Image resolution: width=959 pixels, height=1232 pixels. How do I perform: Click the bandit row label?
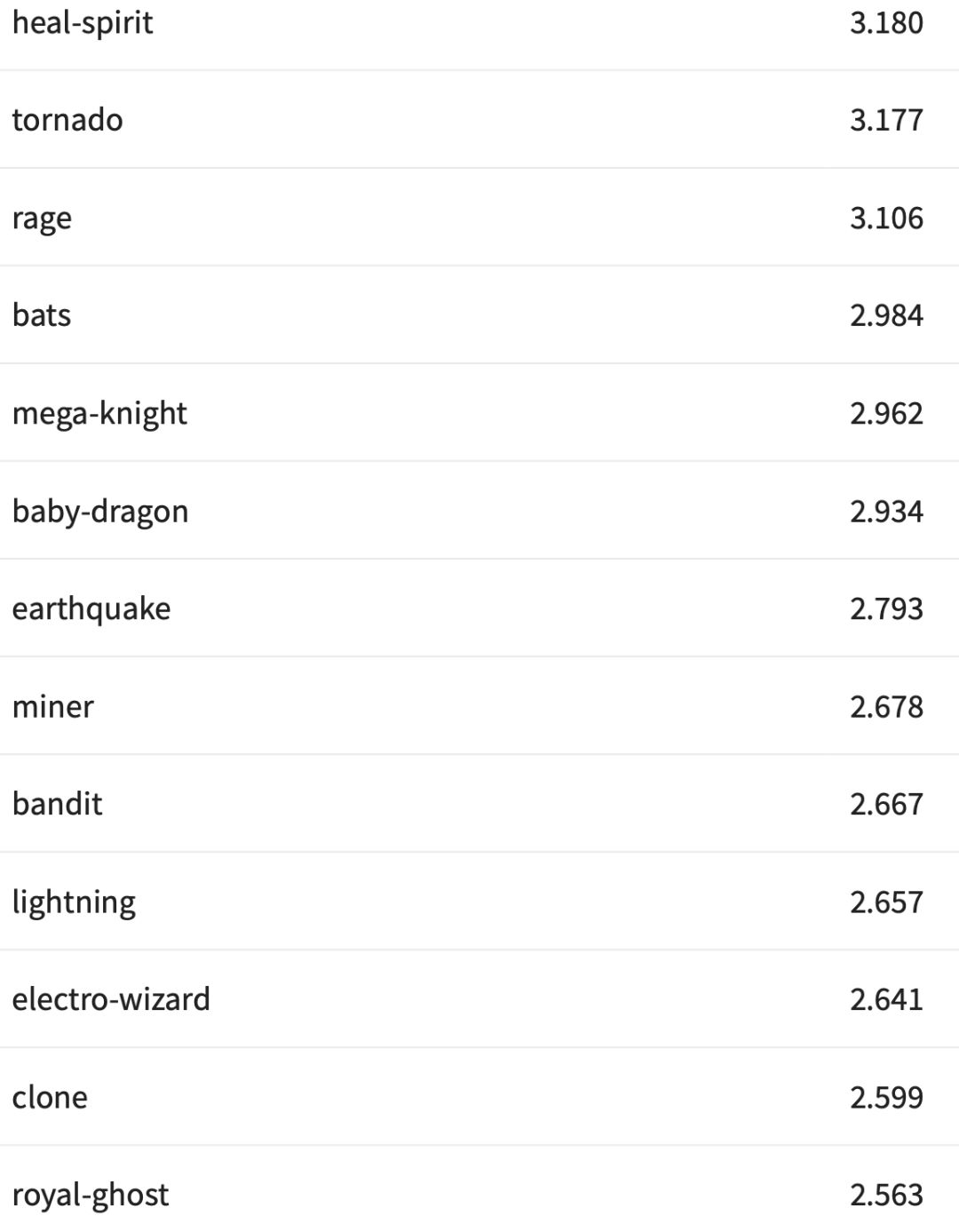tap(58, 804)
